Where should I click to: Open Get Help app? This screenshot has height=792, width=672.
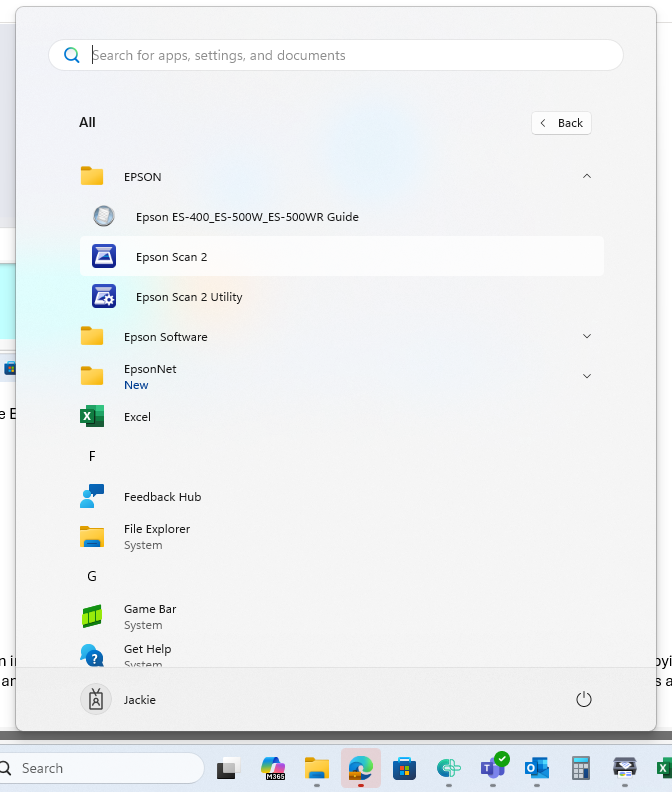coord(342,655)
